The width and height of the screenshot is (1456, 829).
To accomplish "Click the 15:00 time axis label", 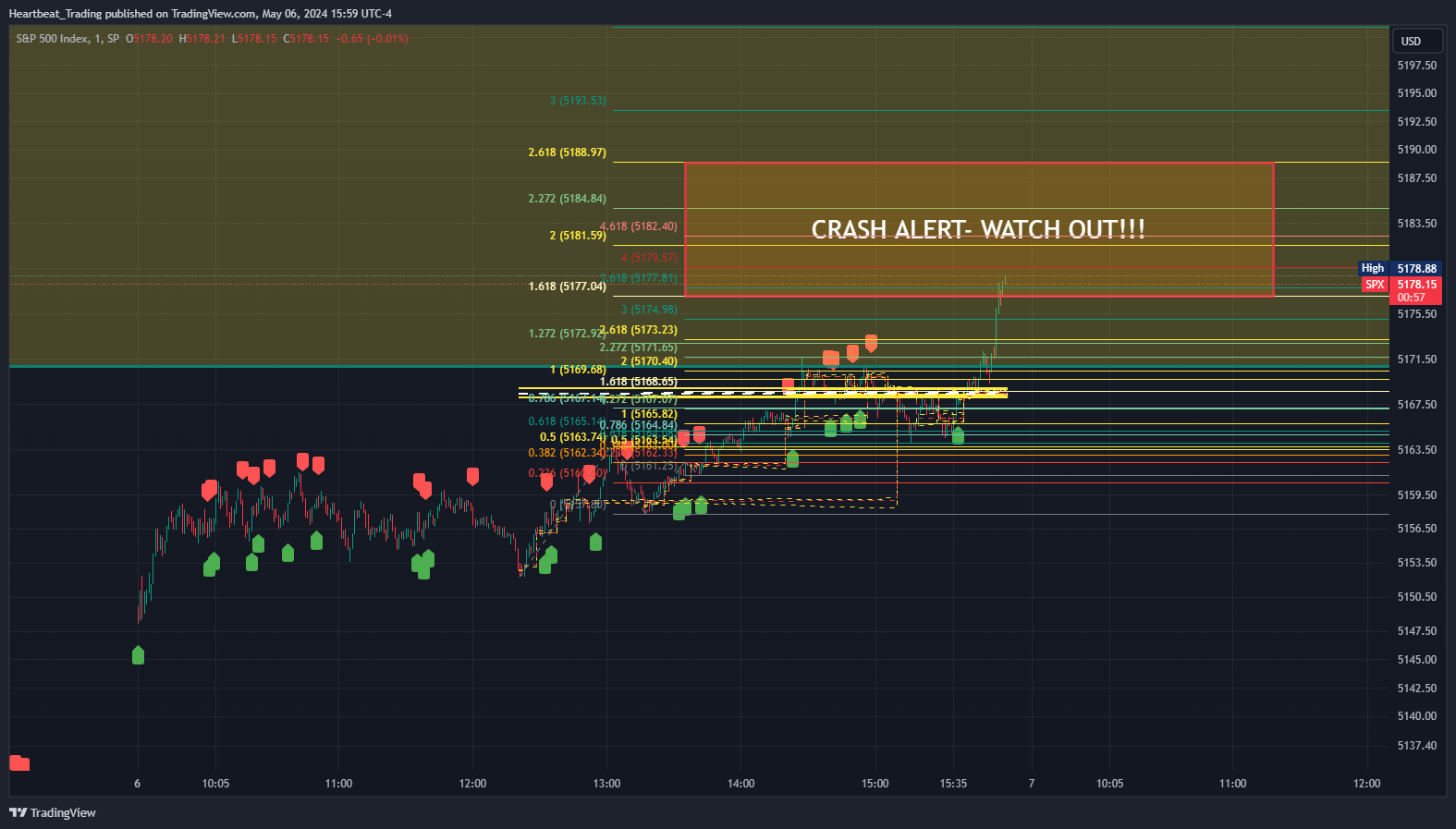I will (875, 784).
